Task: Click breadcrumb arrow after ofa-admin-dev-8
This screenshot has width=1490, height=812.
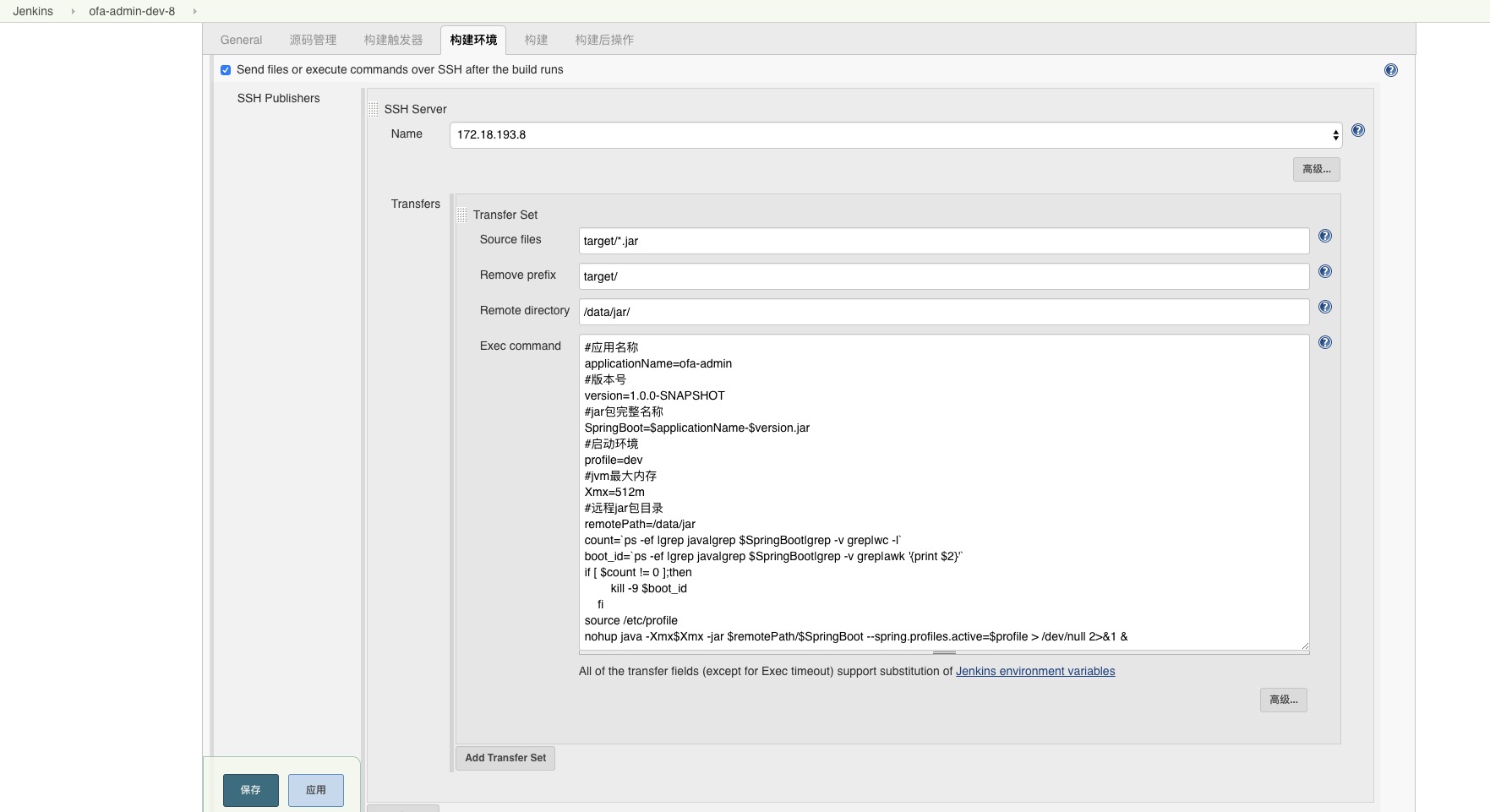Action: point(194,11)
